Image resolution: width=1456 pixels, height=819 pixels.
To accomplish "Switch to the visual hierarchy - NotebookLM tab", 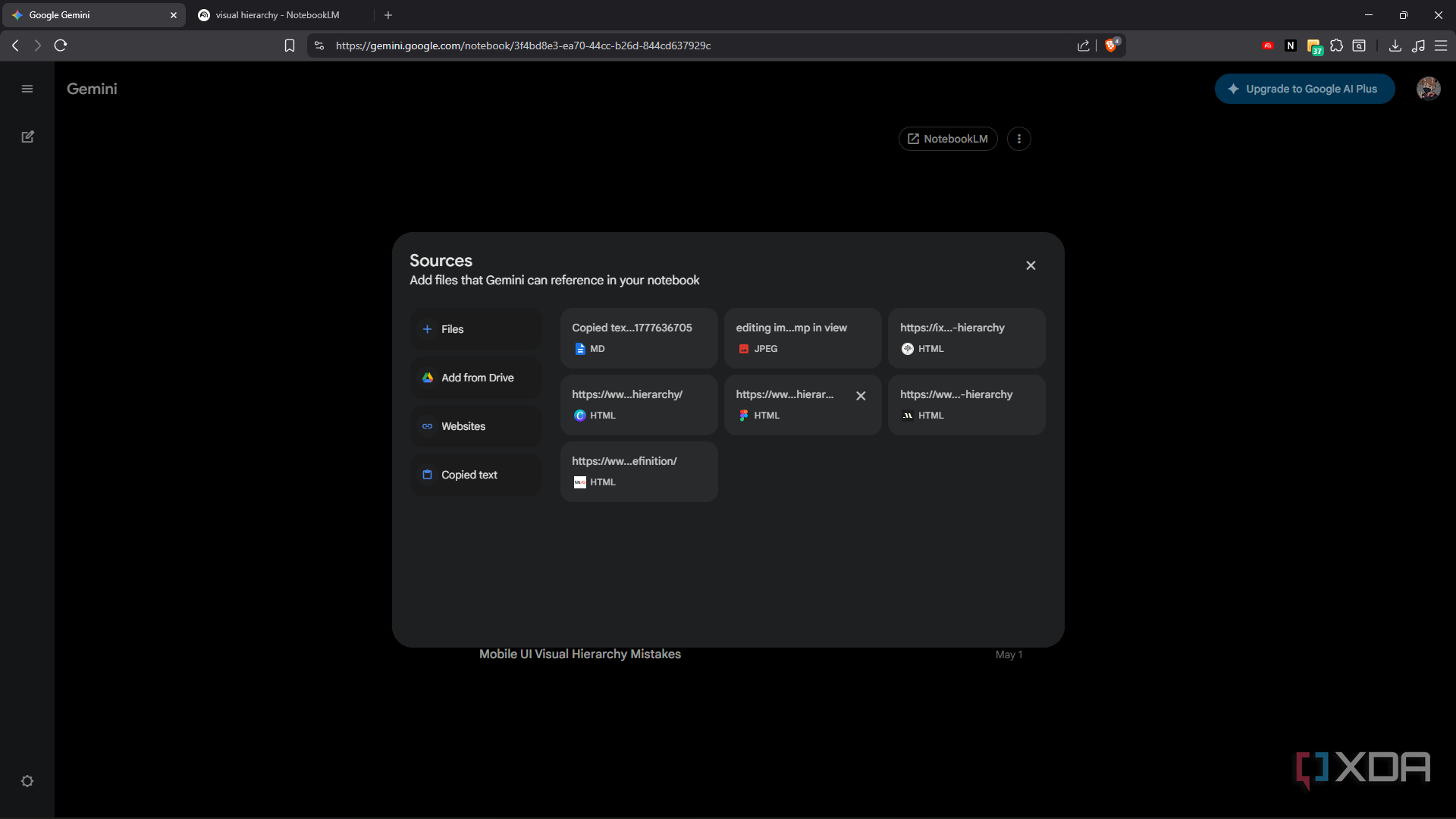I will coord(278,15).
